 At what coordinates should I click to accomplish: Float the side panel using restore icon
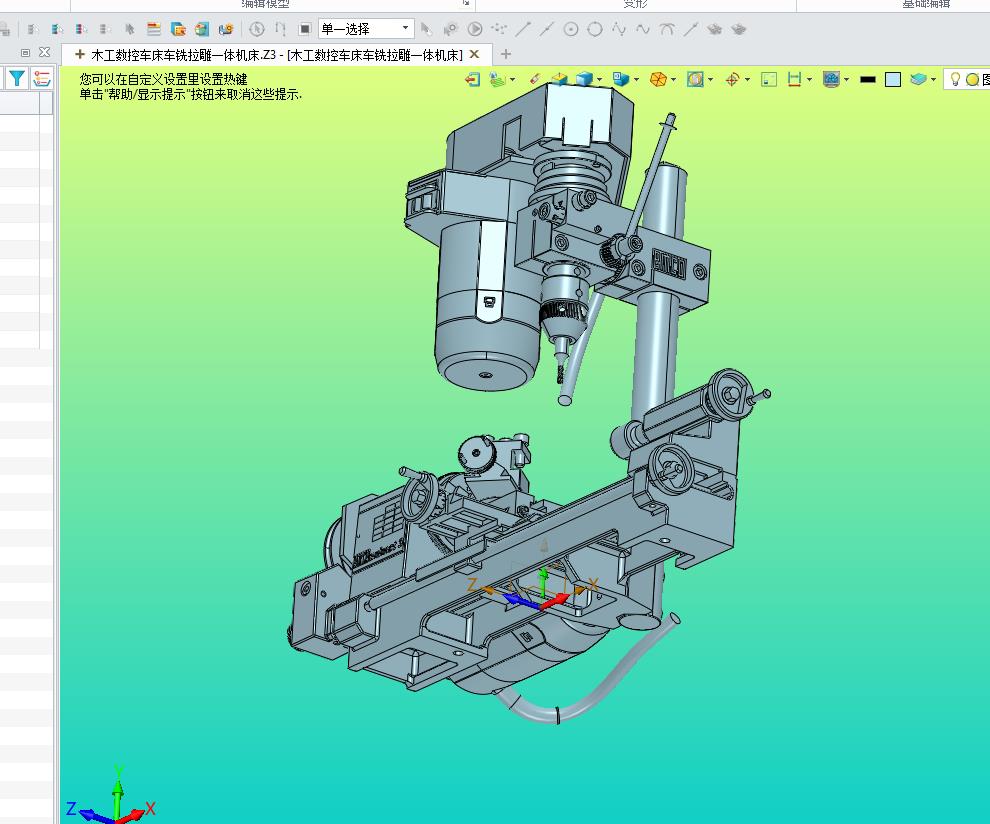click(26, 52)
